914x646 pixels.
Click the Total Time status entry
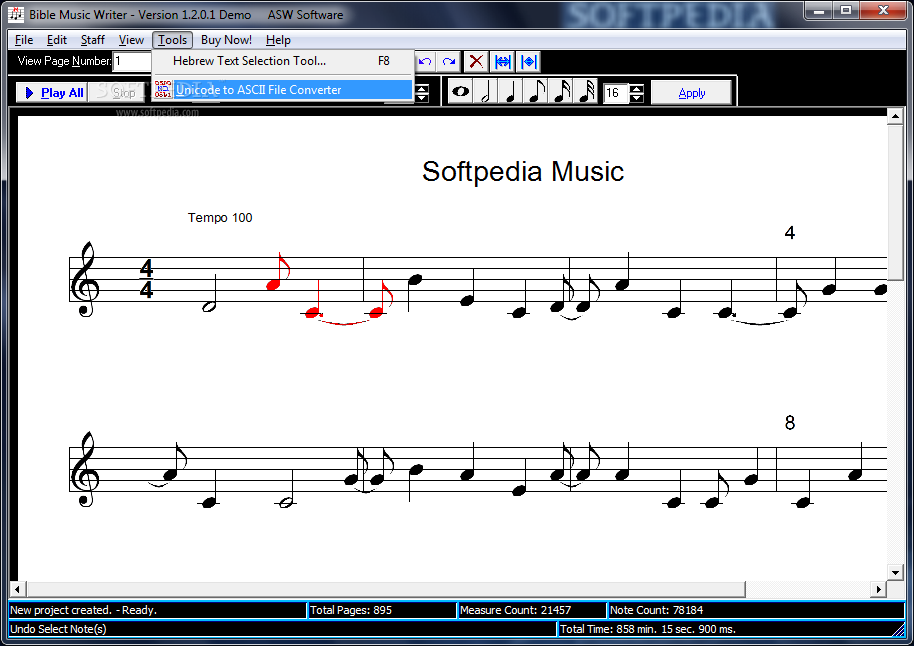tap(732, 629)
